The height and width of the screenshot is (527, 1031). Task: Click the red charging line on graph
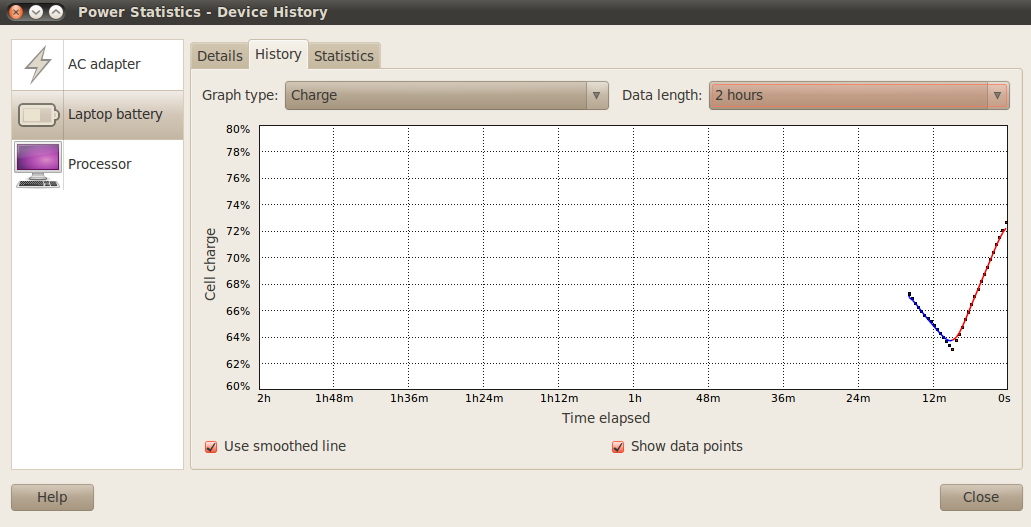tap(980, 284)
